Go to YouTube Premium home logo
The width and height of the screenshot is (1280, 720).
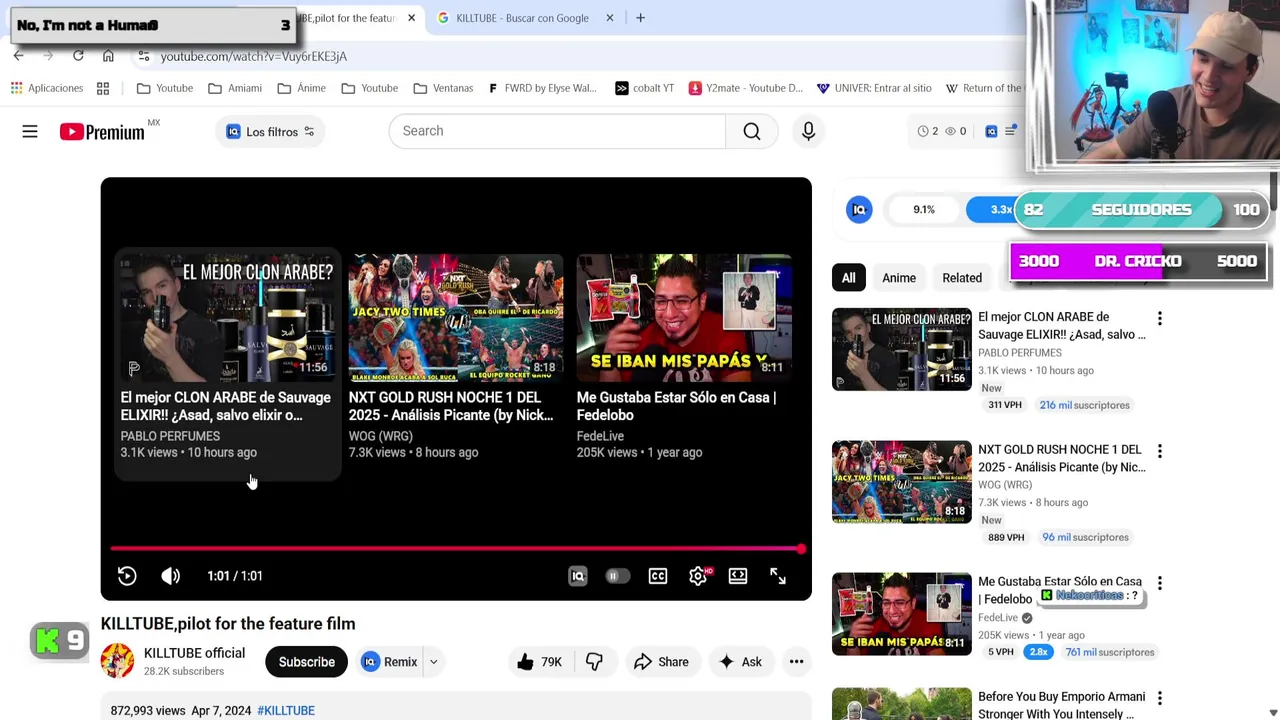coord(102,131)
